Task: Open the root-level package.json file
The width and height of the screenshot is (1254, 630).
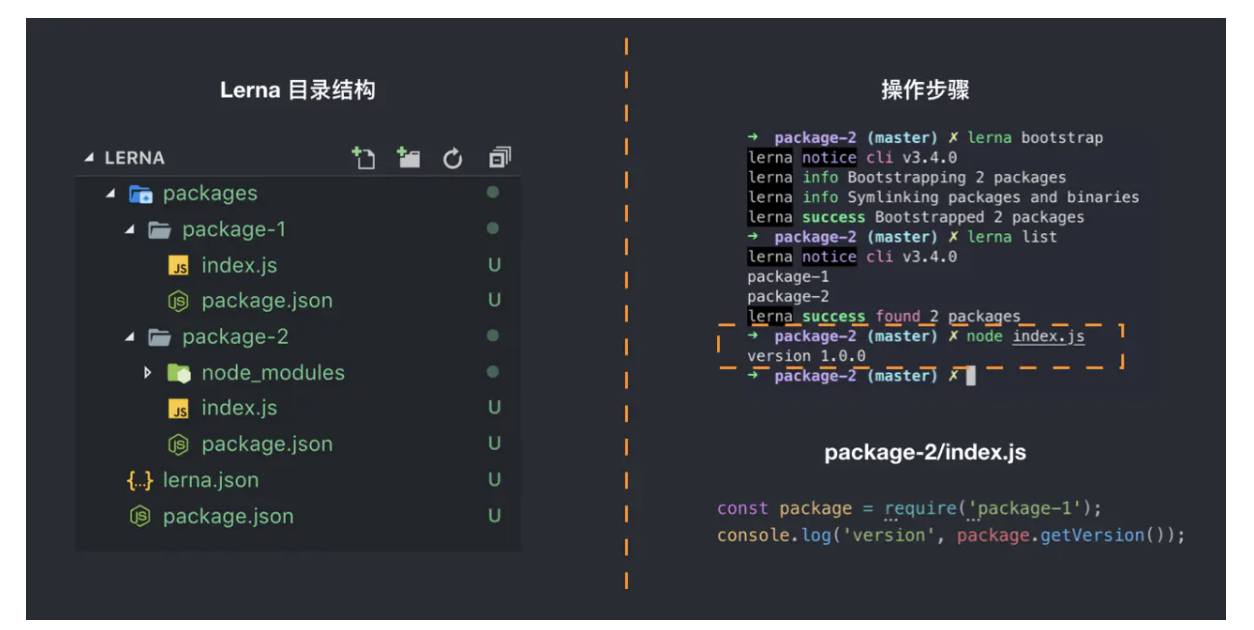Action: 228,517
